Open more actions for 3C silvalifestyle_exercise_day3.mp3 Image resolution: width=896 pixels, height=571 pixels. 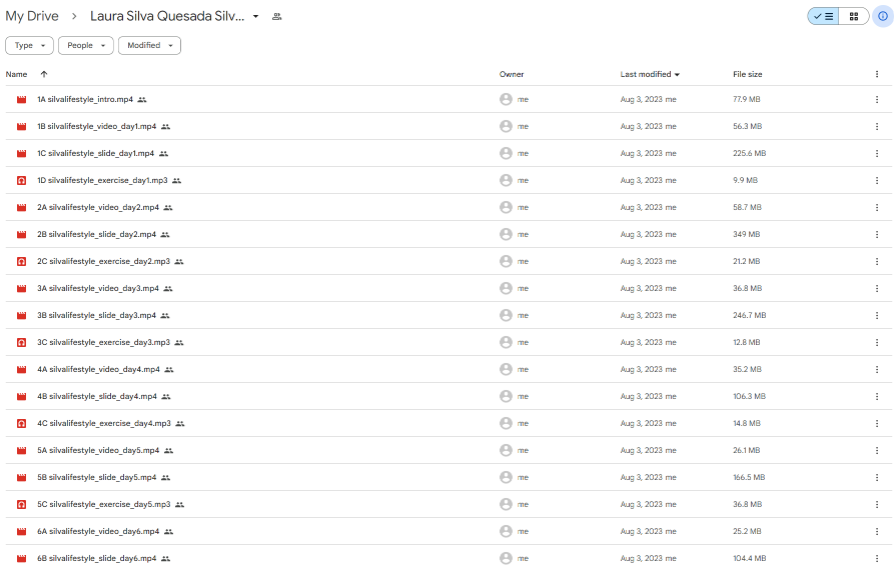[x=877, y=342]
